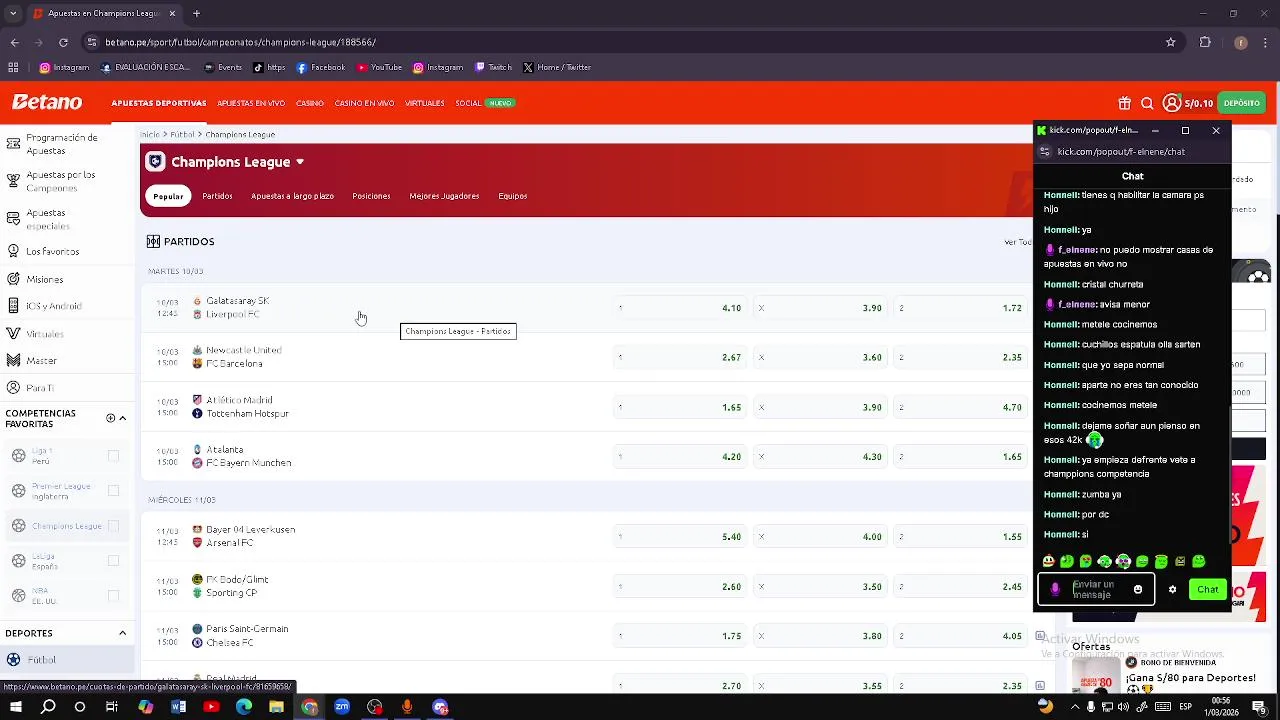This screenshot has width=1280, height=720.
Task: Open the Twitch bookmark
Action: point(493,67)
